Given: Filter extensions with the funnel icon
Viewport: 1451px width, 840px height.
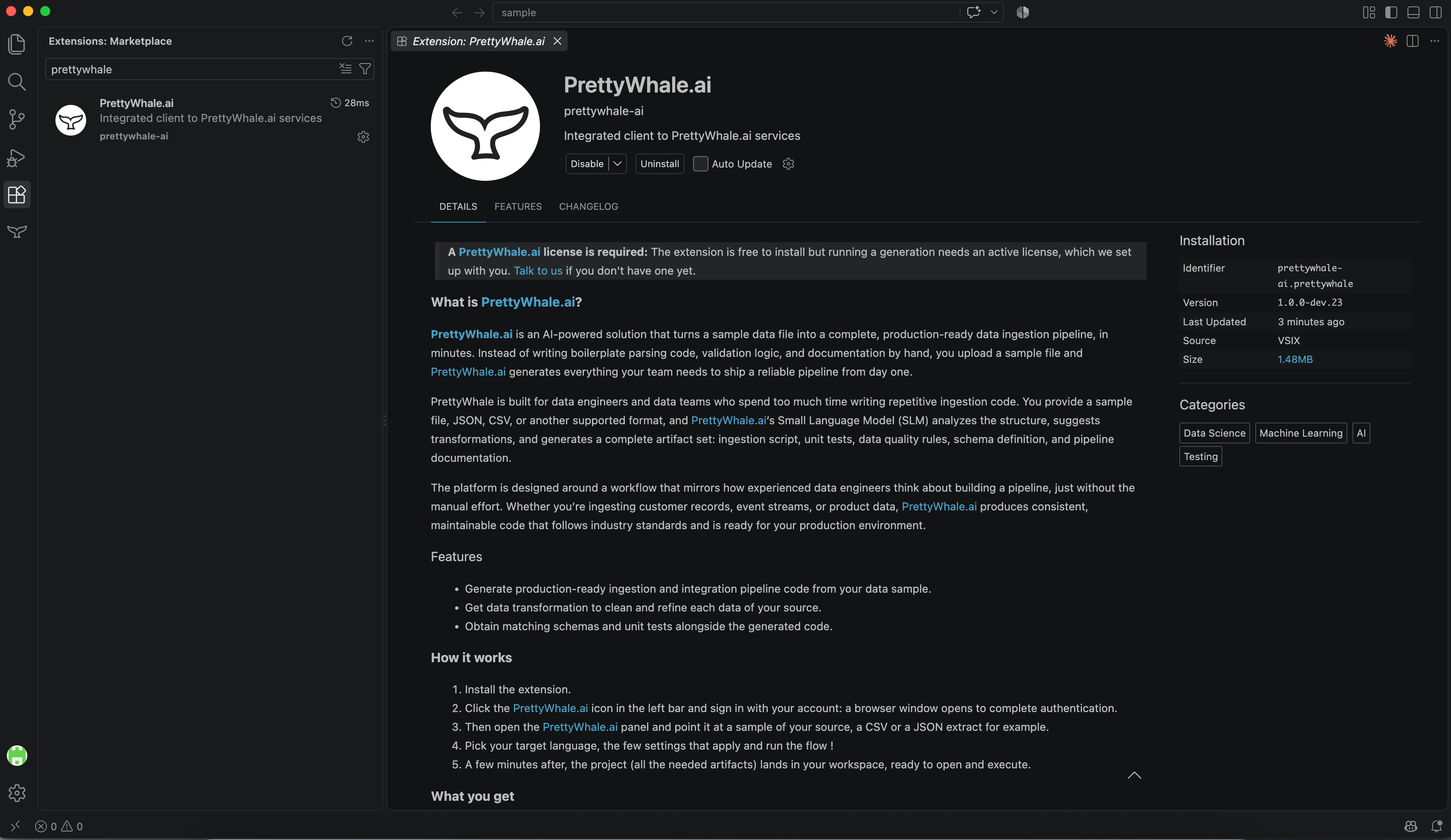Looking at the screenshot, I should click(x=365, y=69).
